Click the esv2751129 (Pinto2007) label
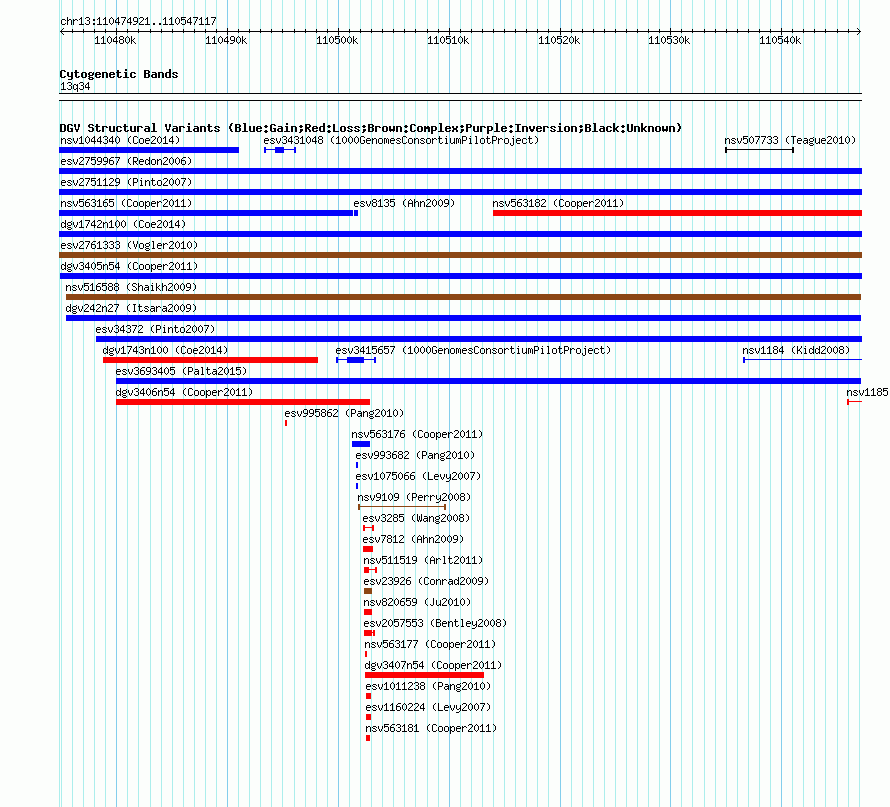This screenshot has height=807, width=890. pos(126,182)
